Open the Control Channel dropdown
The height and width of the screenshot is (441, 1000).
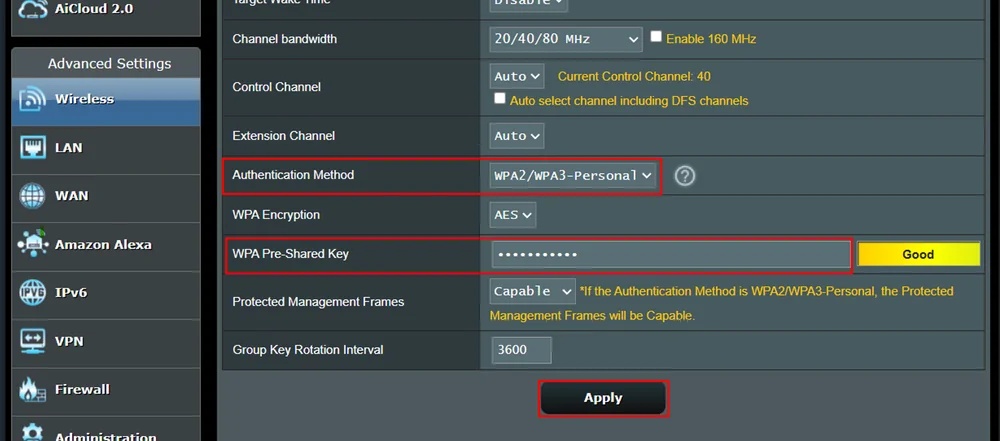click(517, 77)
